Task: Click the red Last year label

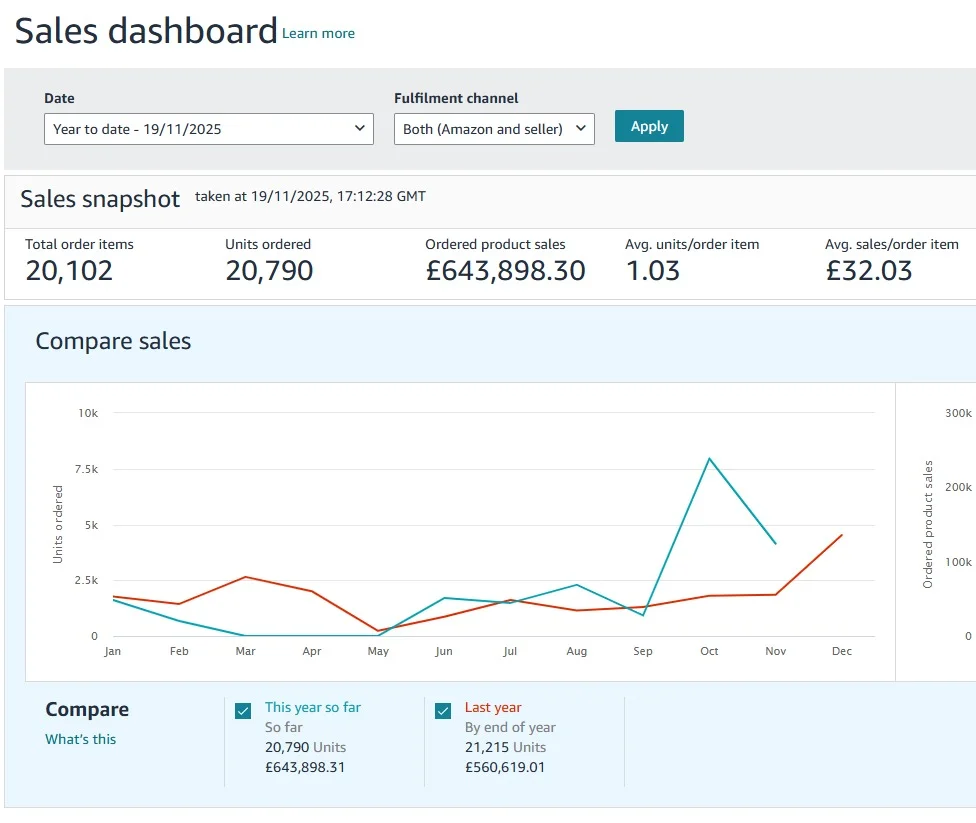Action: coord(493,707)
